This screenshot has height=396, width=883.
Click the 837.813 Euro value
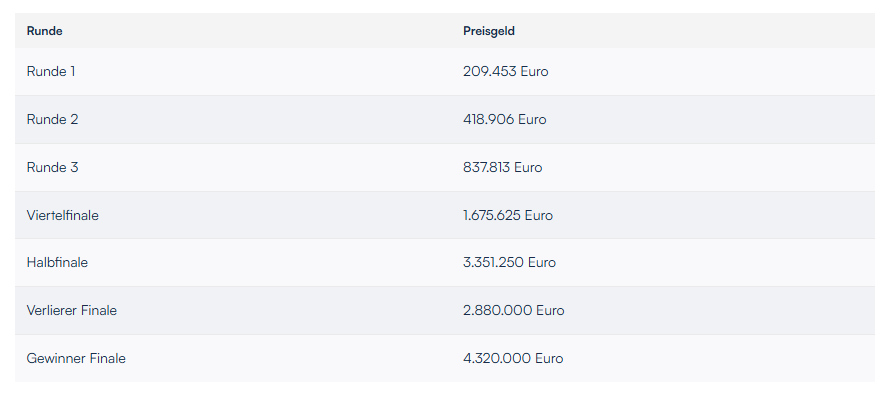(502, 167)
